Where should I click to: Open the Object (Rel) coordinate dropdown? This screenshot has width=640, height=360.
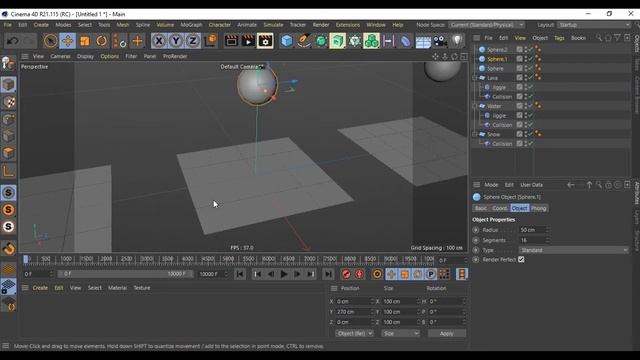tap(354, 333)
